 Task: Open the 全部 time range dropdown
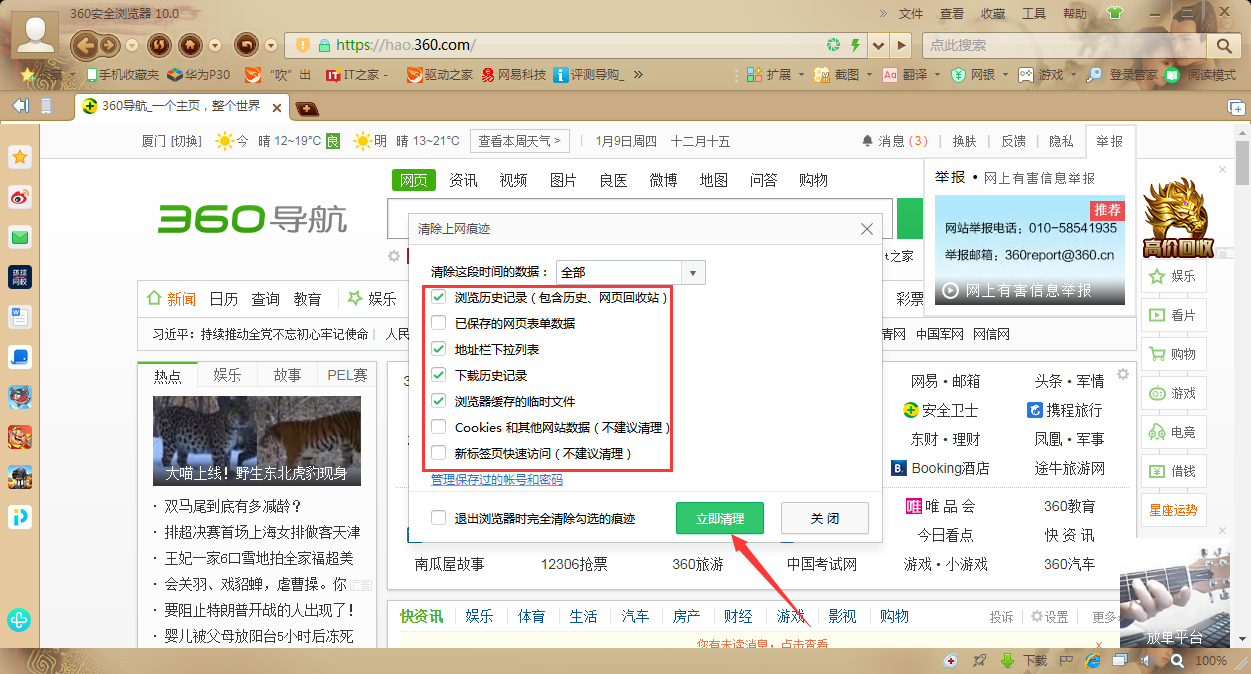coord(692,271)
